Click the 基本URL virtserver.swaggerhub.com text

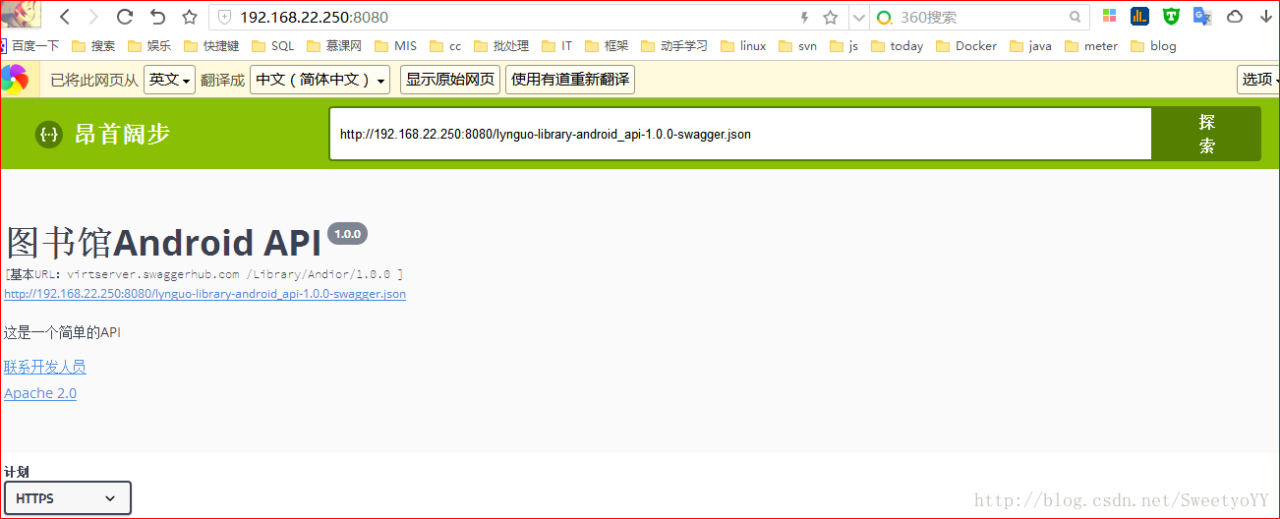(204, 274)
